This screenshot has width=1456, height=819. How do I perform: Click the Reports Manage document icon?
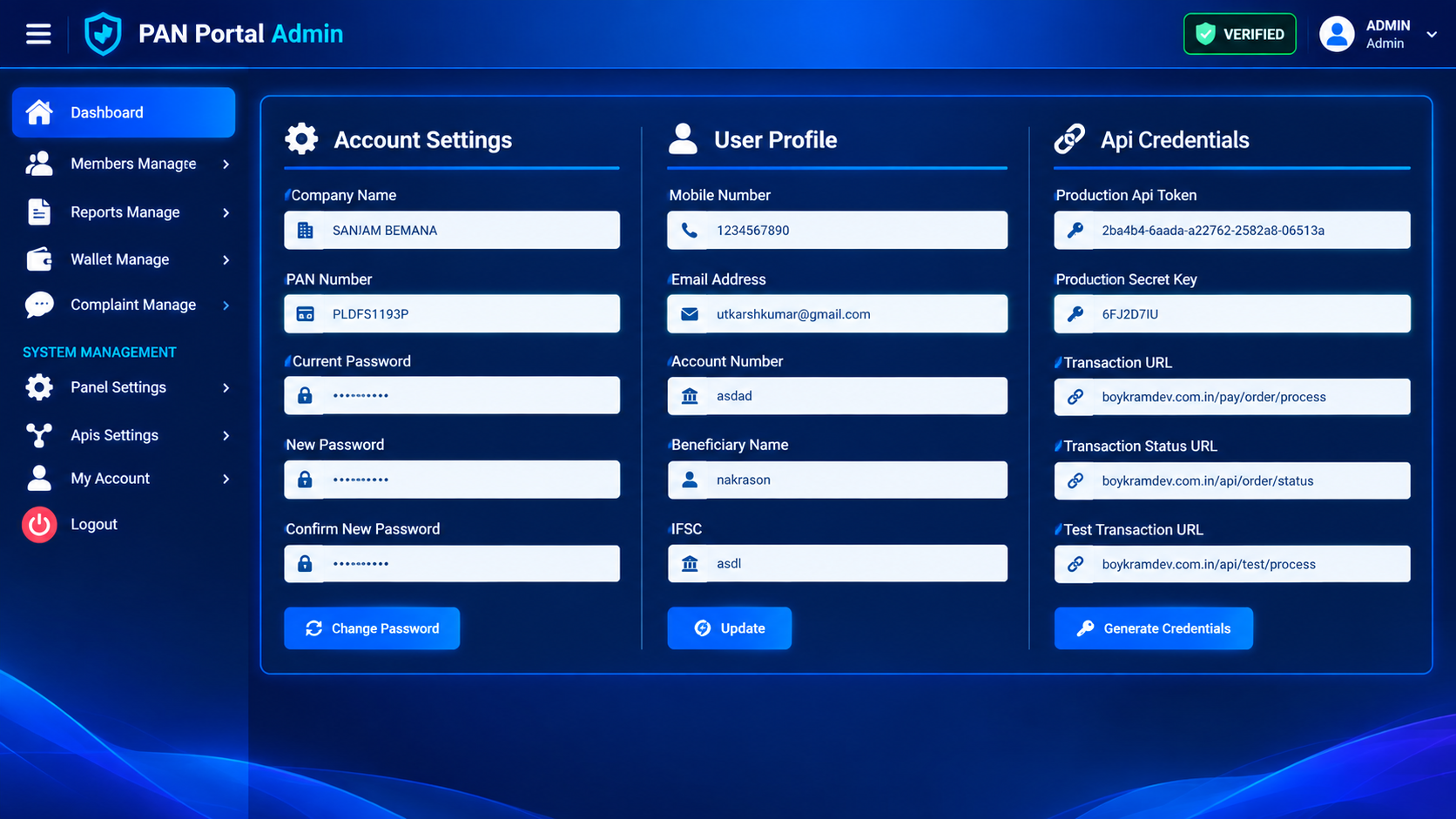pos(39,211)
